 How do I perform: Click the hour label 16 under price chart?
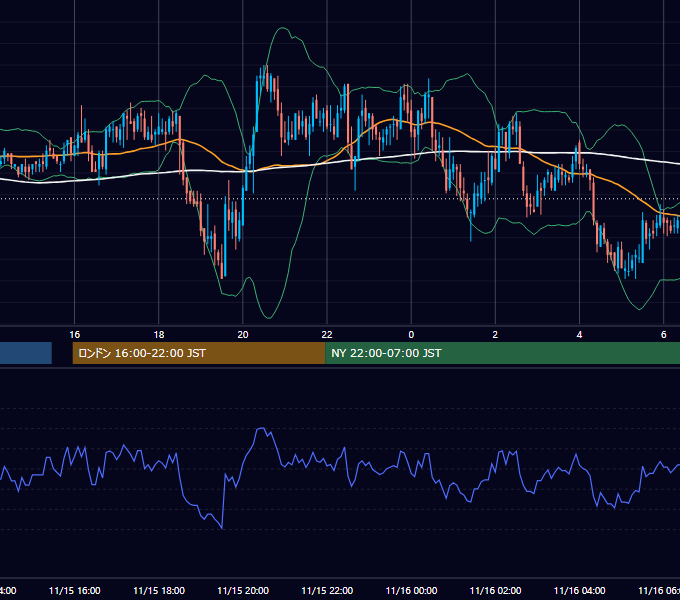click(75, 334)
